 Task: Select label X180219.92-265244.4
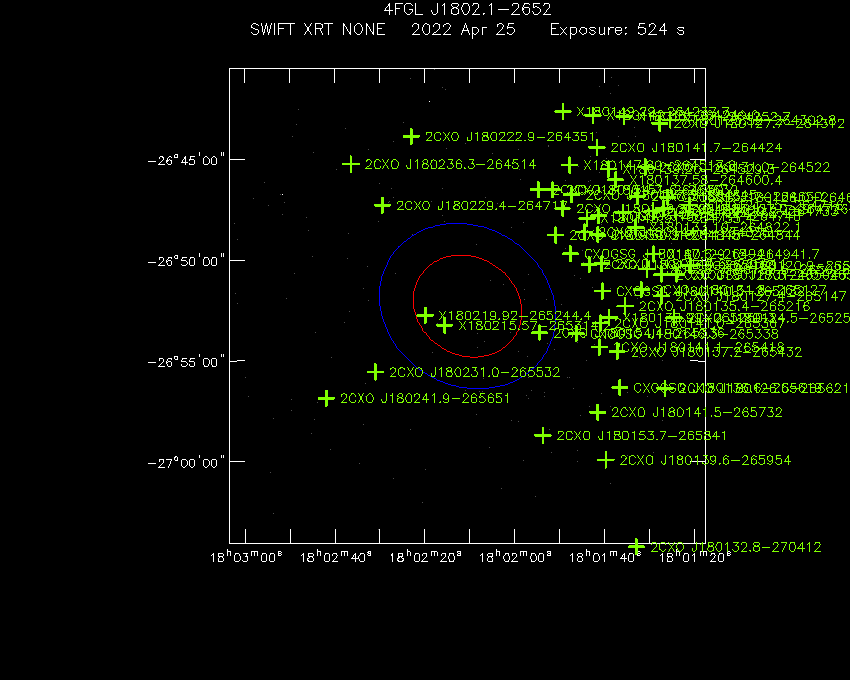[x=514, y=316]
